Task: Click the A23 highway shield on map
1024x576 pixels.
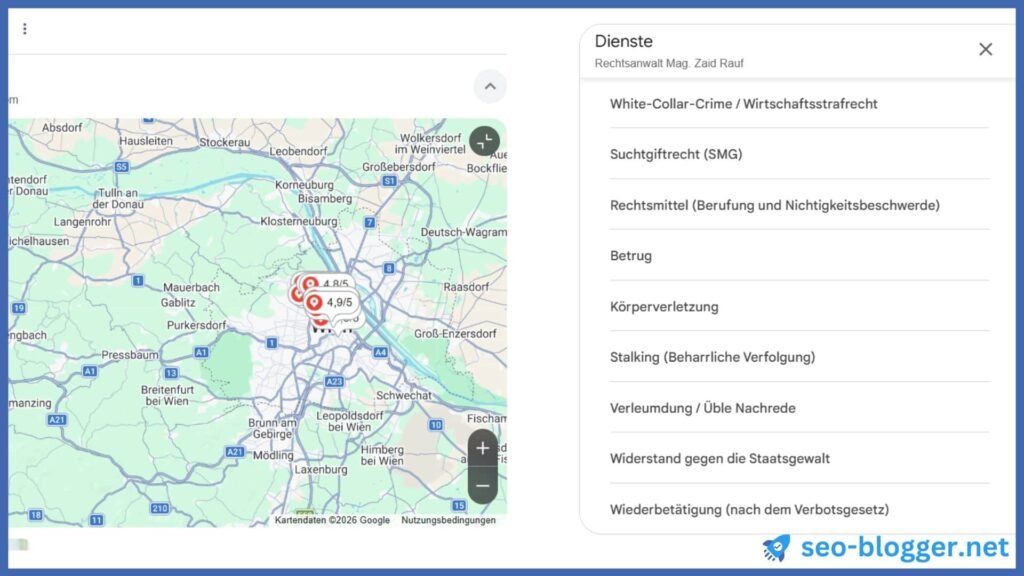Action: pyautogui.click(x=334, y=382)
